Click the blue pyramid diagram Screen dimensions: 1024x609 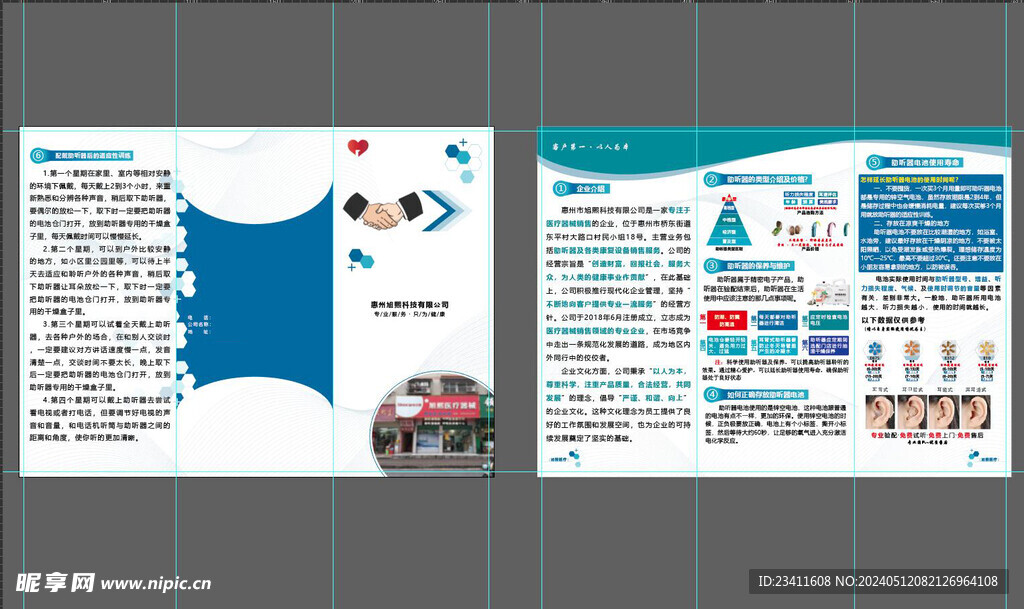click(729, 220)
